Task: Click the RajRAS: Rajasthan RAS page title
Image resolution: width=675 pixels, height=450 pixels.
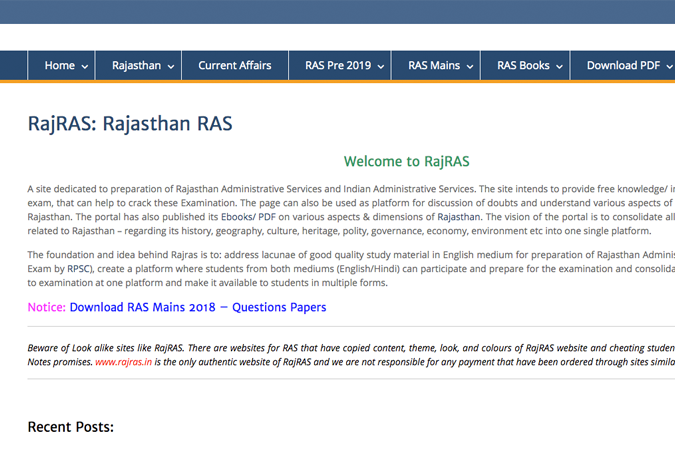Action: 130,125
